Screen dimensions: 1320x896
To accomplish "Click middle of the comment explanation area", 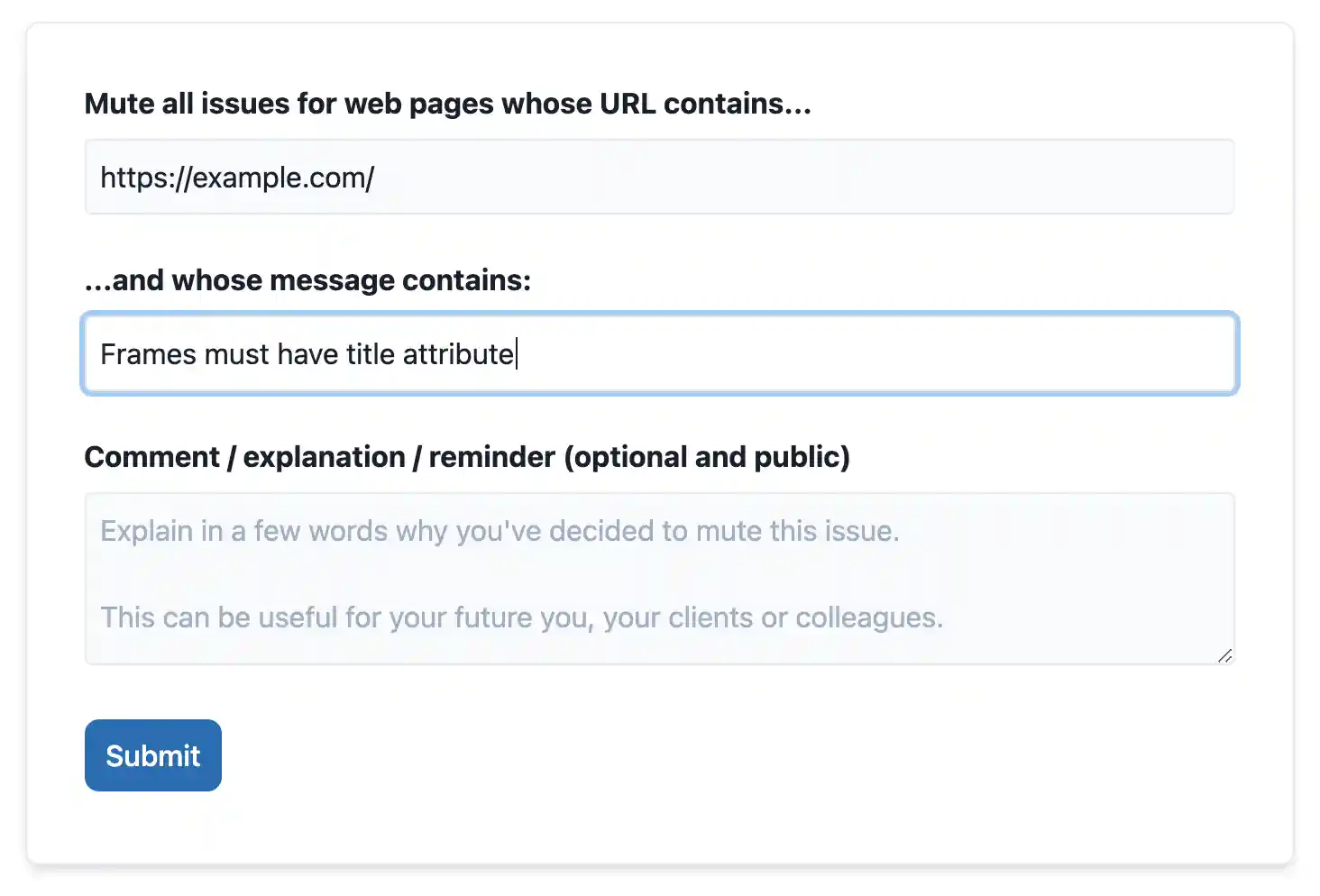I will click(x=659, y=577).
